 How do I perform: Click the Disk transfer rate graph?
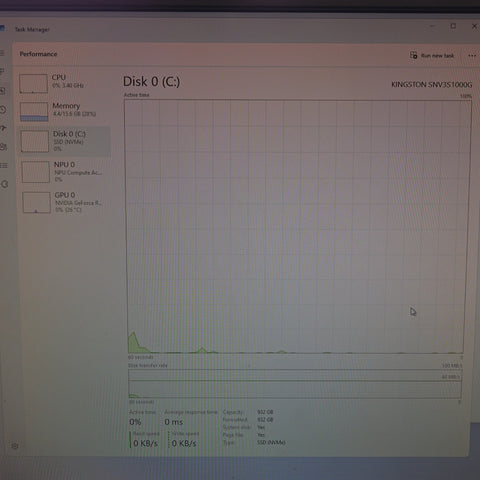295,384
